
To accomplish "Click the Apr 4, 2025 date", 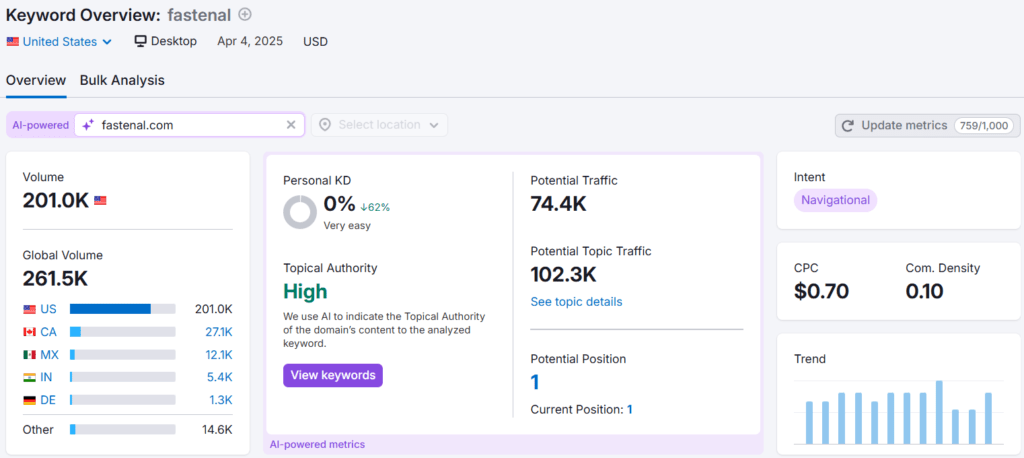I will point(250,41).
